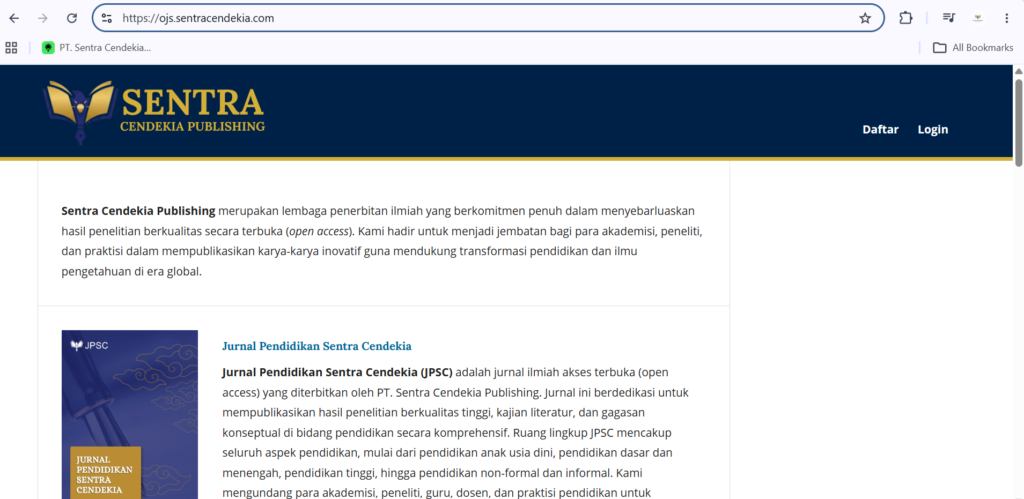Viewport: 1024px width, 499px height.
Task: Bookmark this page with the star icon
Action: [865, 18]
